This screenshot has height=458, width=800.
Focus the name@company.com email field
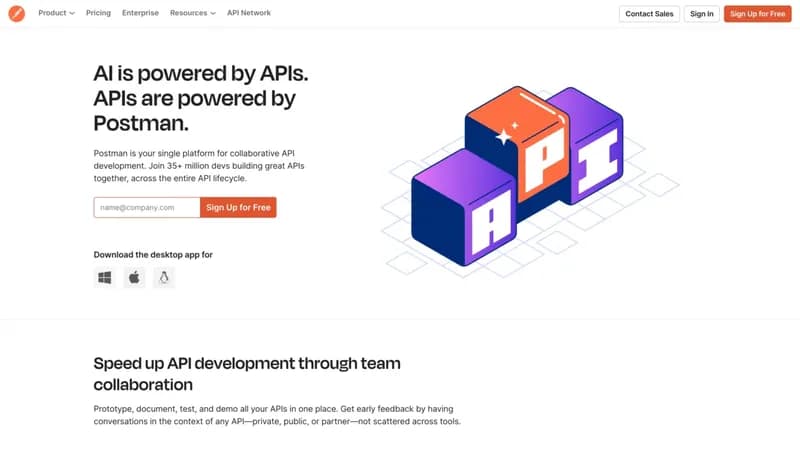pos(147,208)
